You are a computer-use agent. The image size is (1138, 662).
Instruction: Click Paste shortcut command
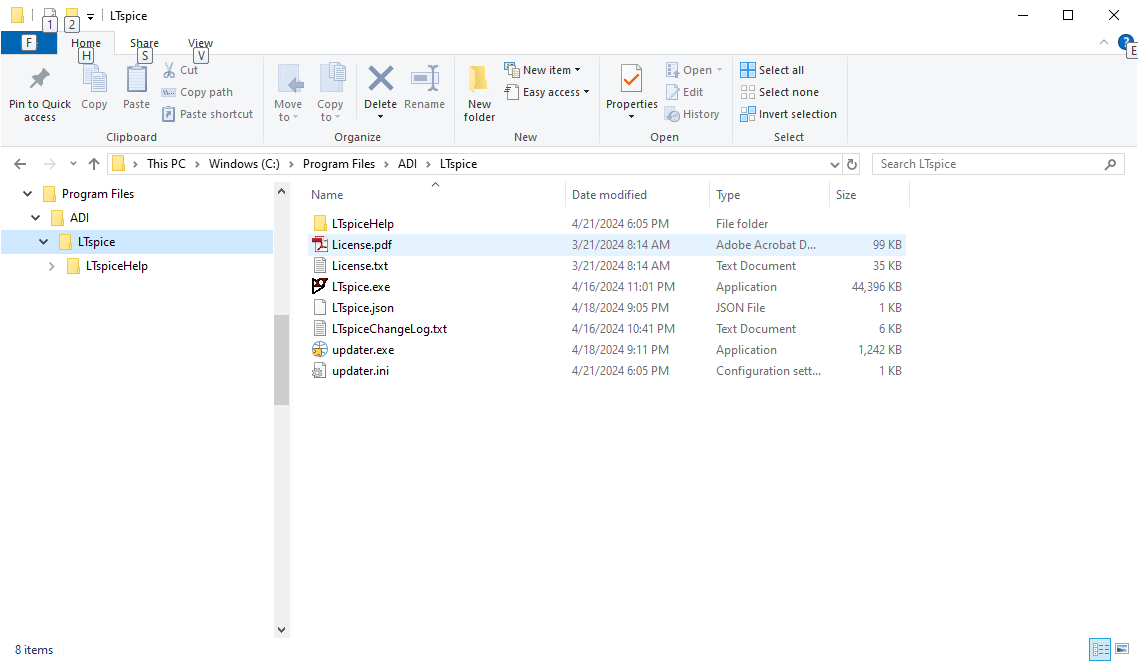point(208,114)
